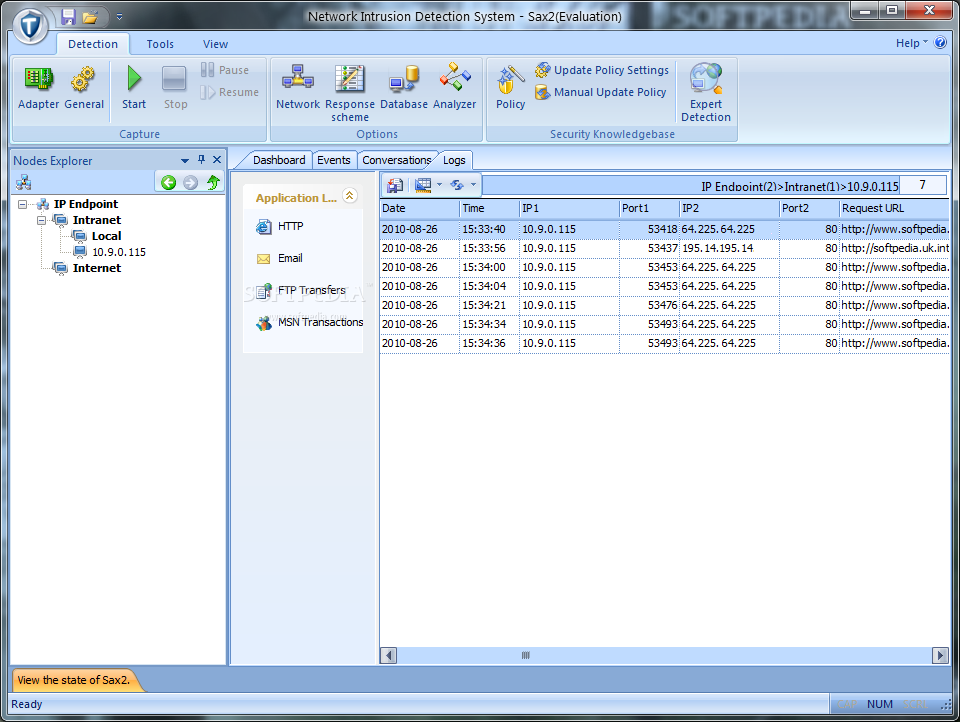Close the Nodes Explorer panel
Viewport: 960px width, 722px height.
coord(217,160)
